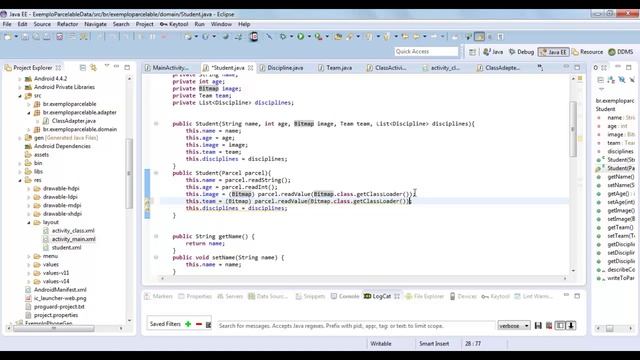640x360 pixels.
Task: Click the quick fix warning marker on line
Action: tap(148, 202)
